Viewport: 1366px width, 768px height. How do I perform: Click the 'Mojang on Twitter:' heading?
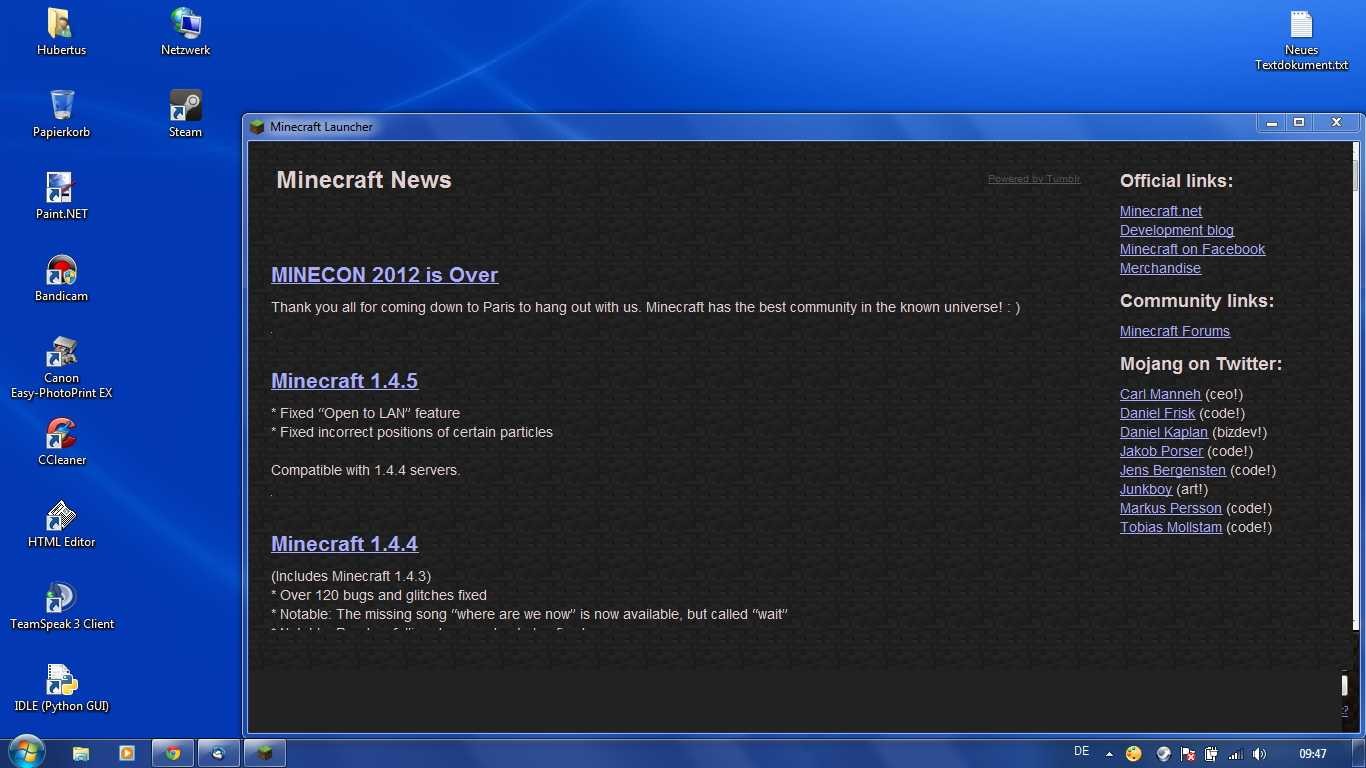(x=1201, y=364)
